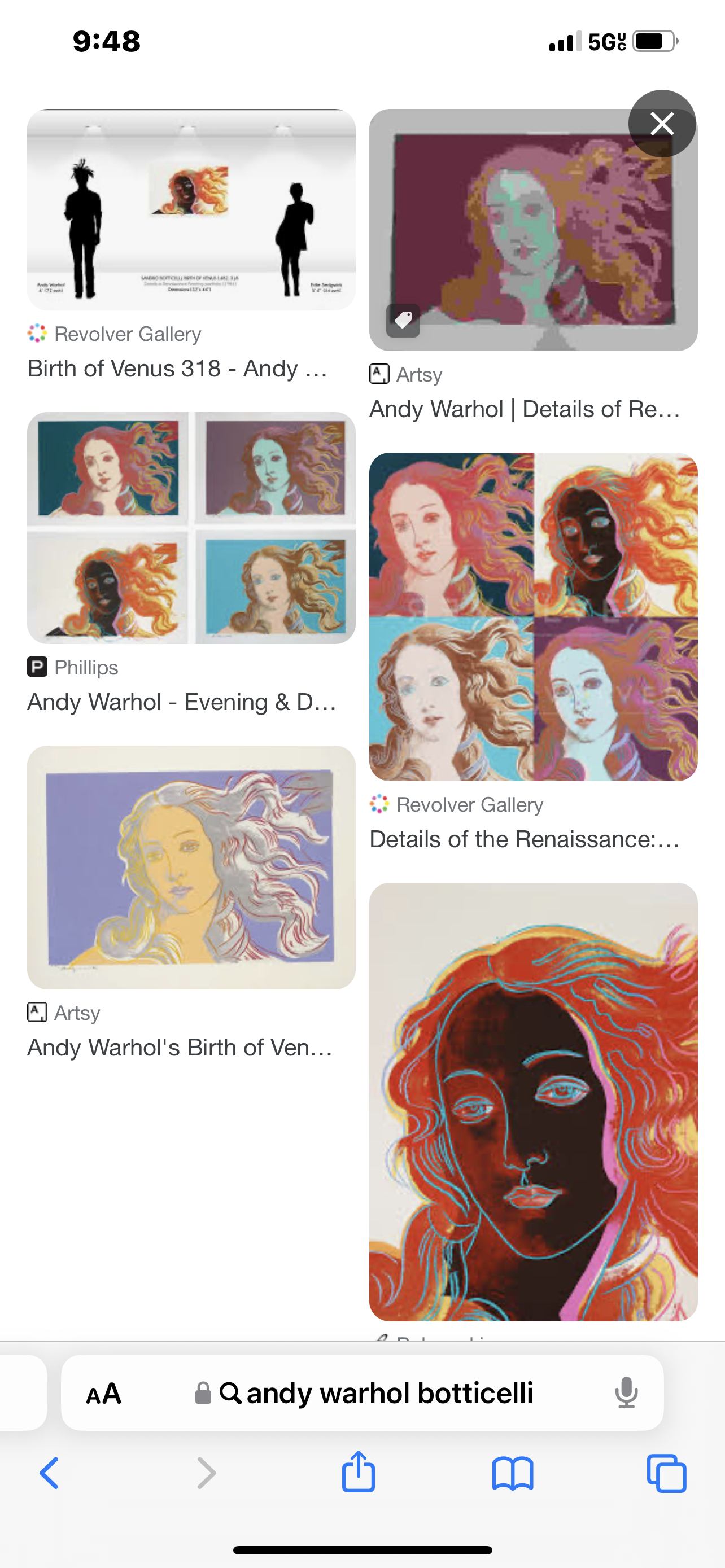Open 'Andy Warhol | Details of Re…' link
Image resolution: width=725 pixels, height=1568 pixels.
(x=525, y=409)
